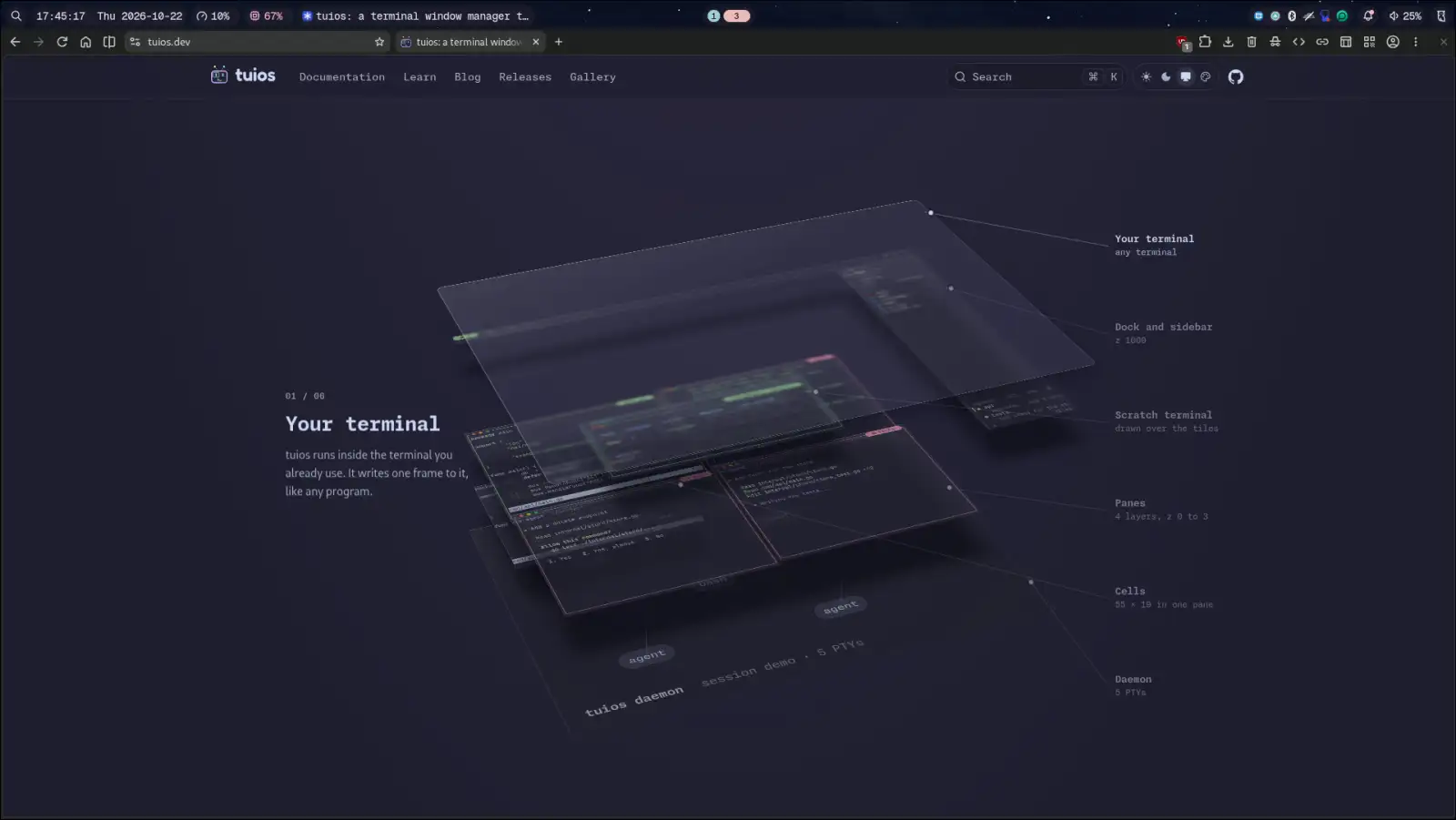Click the tuios logo

point(243,76)
